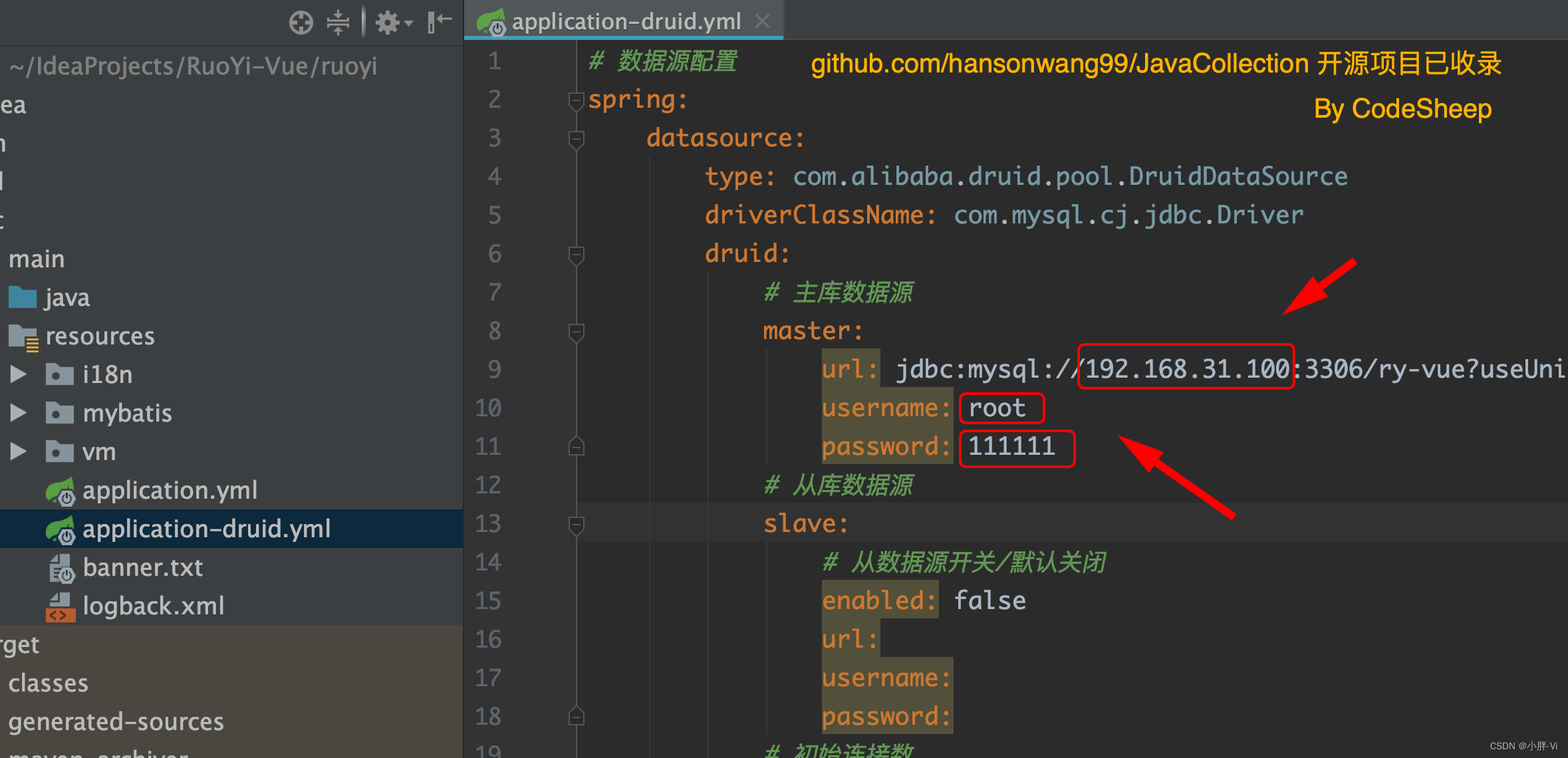Fold the slave: block in gutter
The width and height of the screenshot is (1568, 758).
coord(577,525)
